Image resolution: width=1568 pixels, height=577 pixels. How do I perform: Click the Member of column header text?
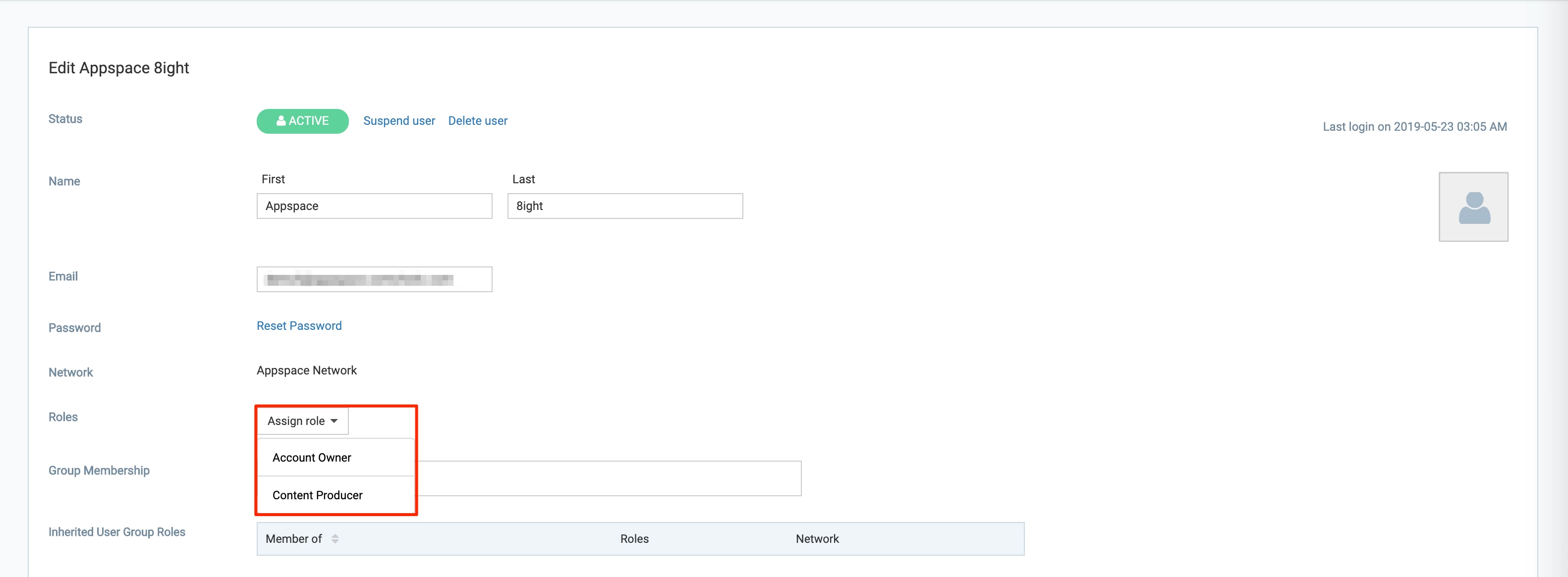293,539
